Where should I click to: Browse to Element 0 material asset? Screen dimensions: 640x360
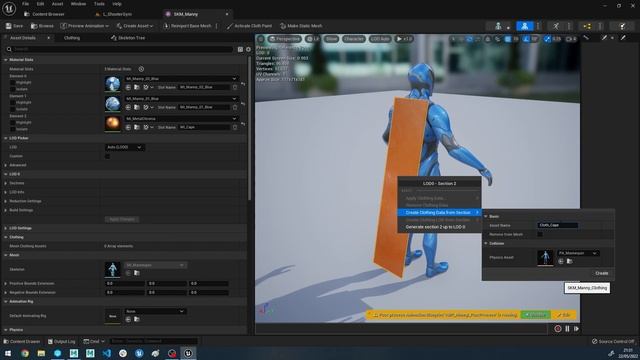(137, 87)
